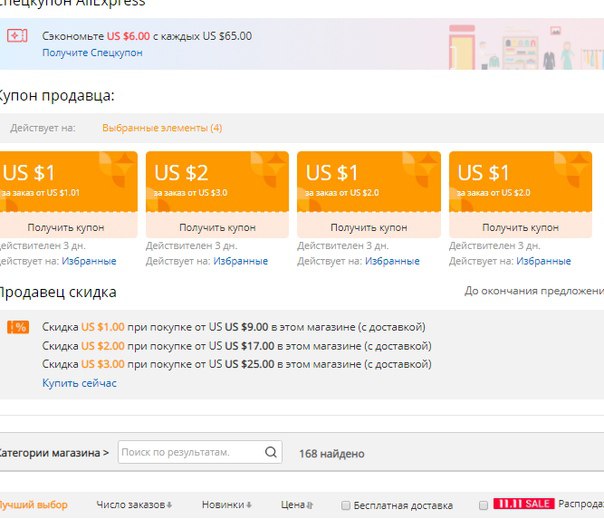Click the Сэкономьте US $6.00 promo text
This screenshot has width=604, height=519.
pyautogui.click(x=147, y=36)
